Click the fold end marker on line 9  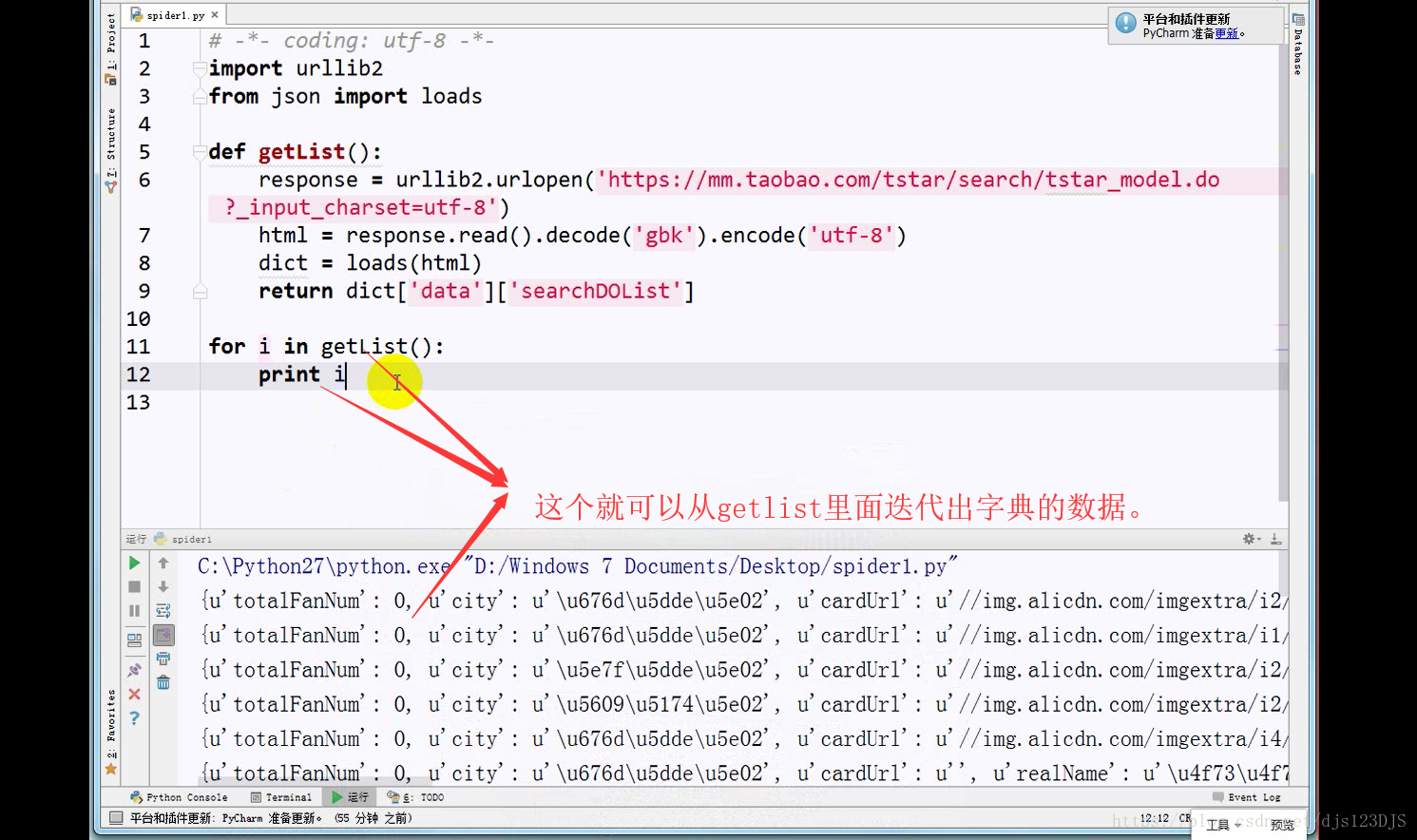200,291
